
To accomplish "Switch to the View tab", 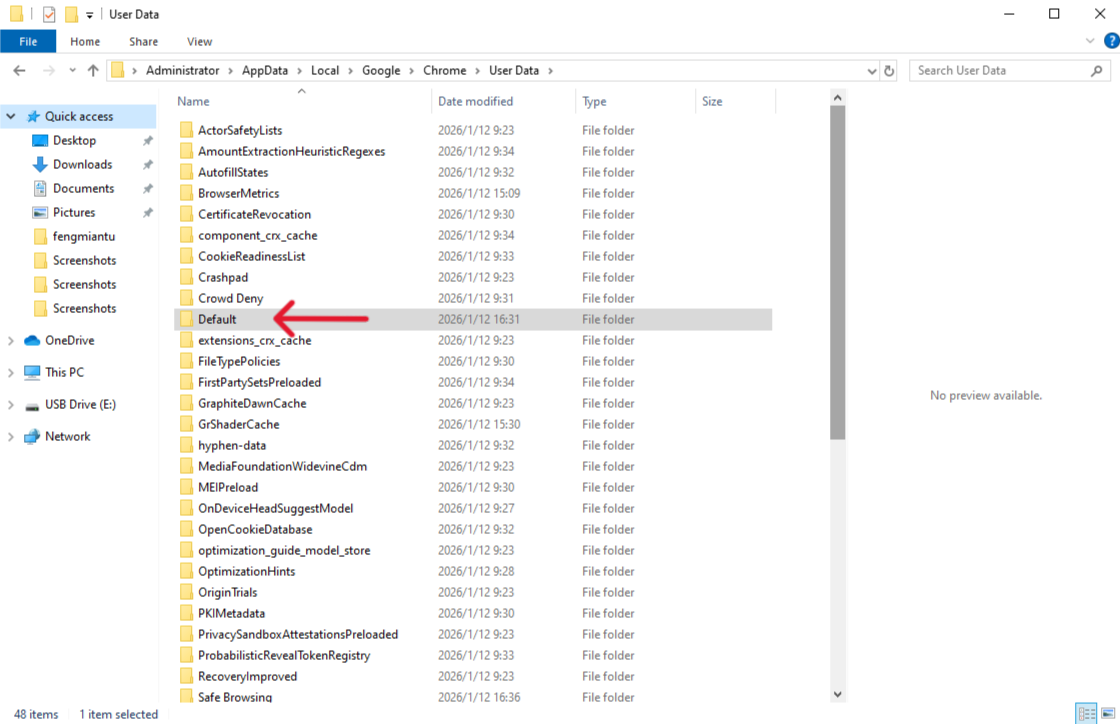I will click(199, 41).
